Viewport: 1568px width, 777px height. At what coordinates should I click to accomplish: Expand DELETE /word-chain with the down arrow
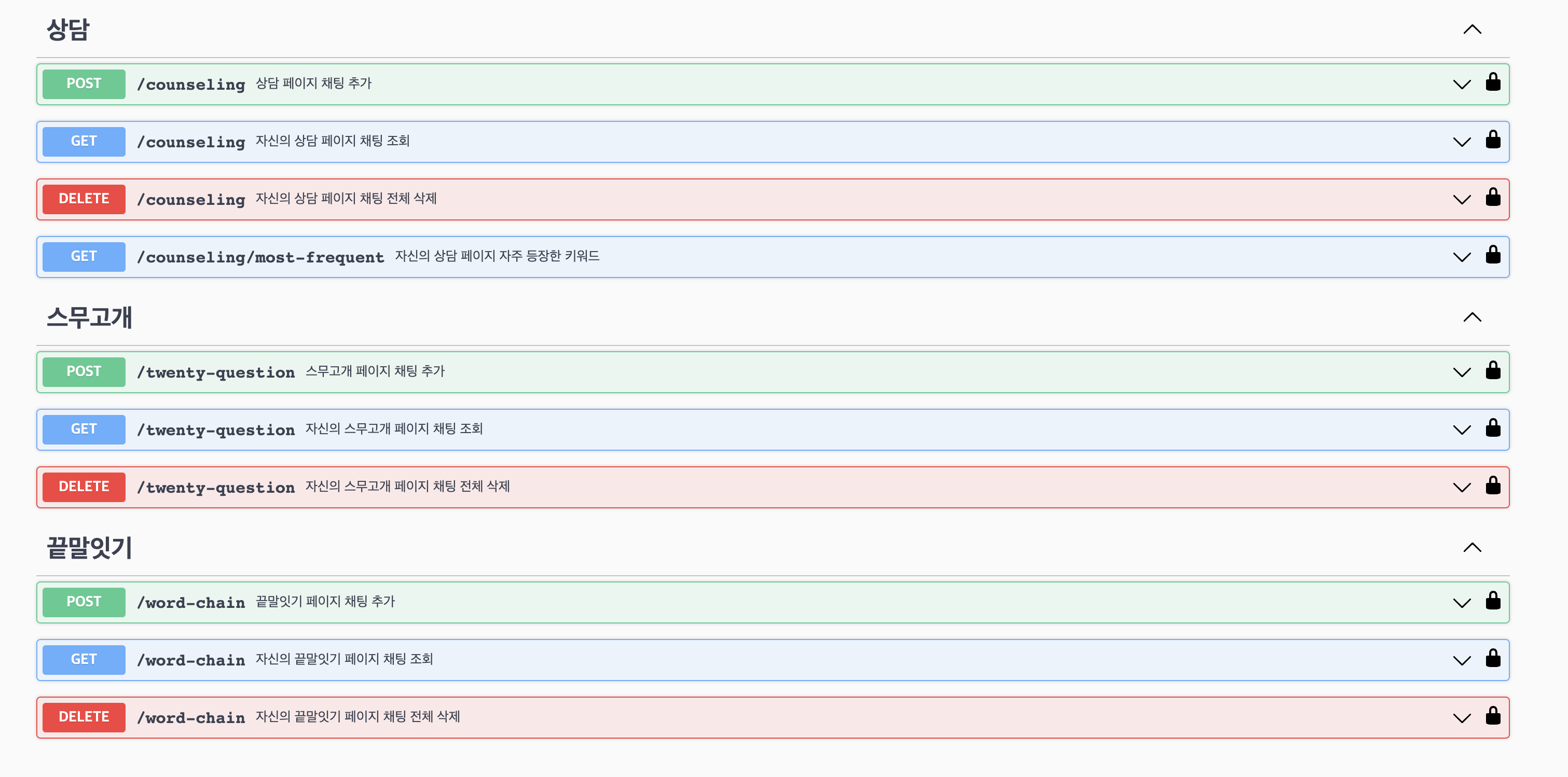pyautogui.click(x=1462, y=718)
